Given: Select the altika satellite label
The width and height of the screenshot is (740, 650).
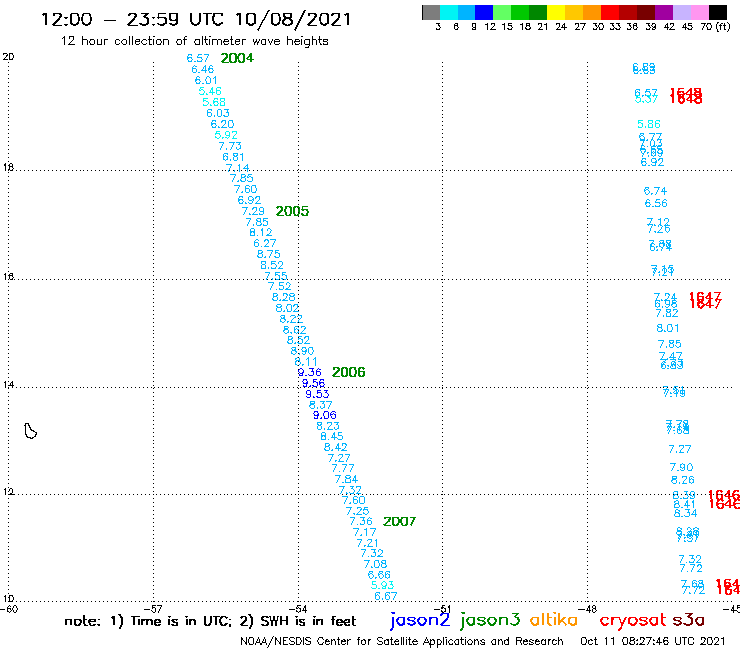Looking at the screenshot, I should click(x=554, y=619).
